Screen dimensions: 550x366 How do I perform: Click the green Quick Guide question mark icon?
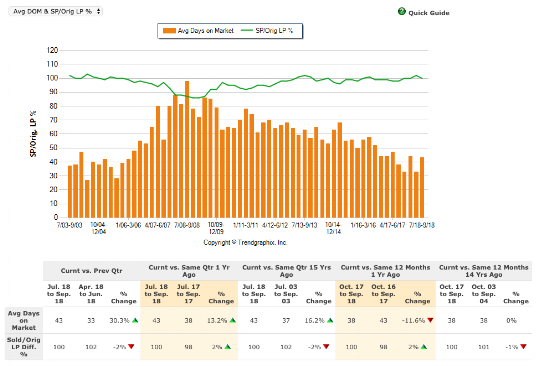tap(402, 12)
